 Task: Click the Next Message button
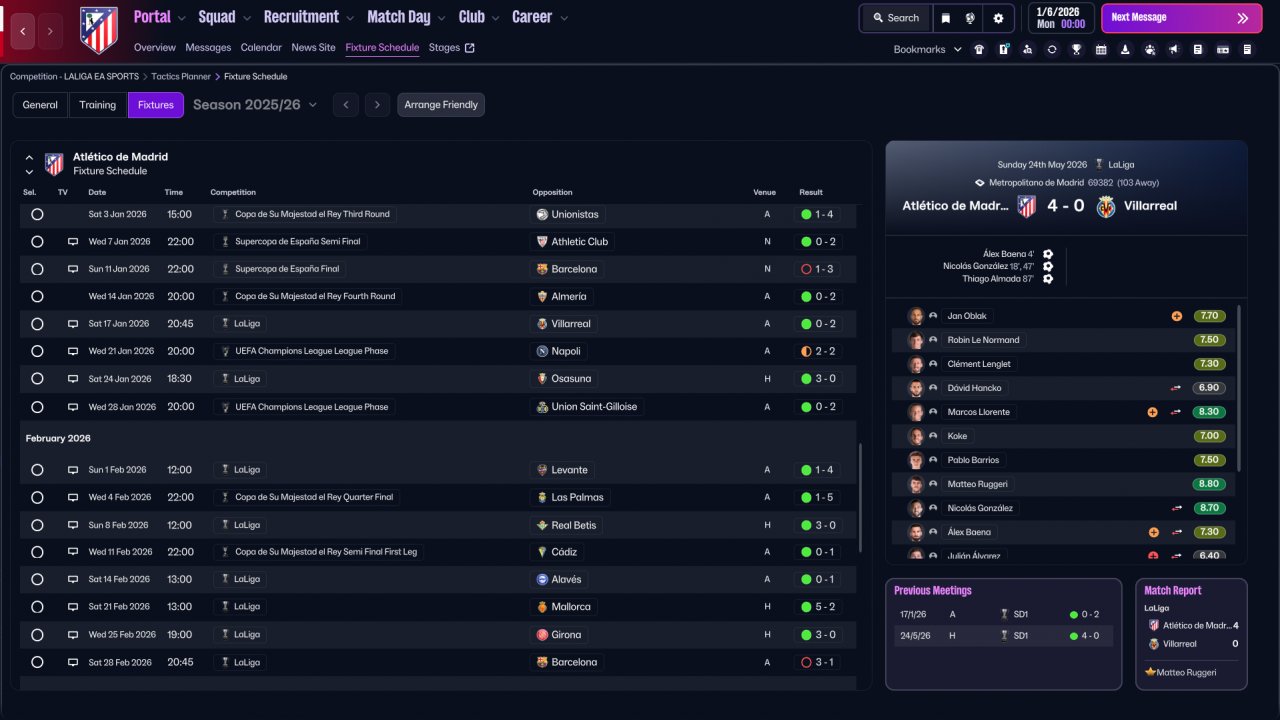pos(1181,18)
